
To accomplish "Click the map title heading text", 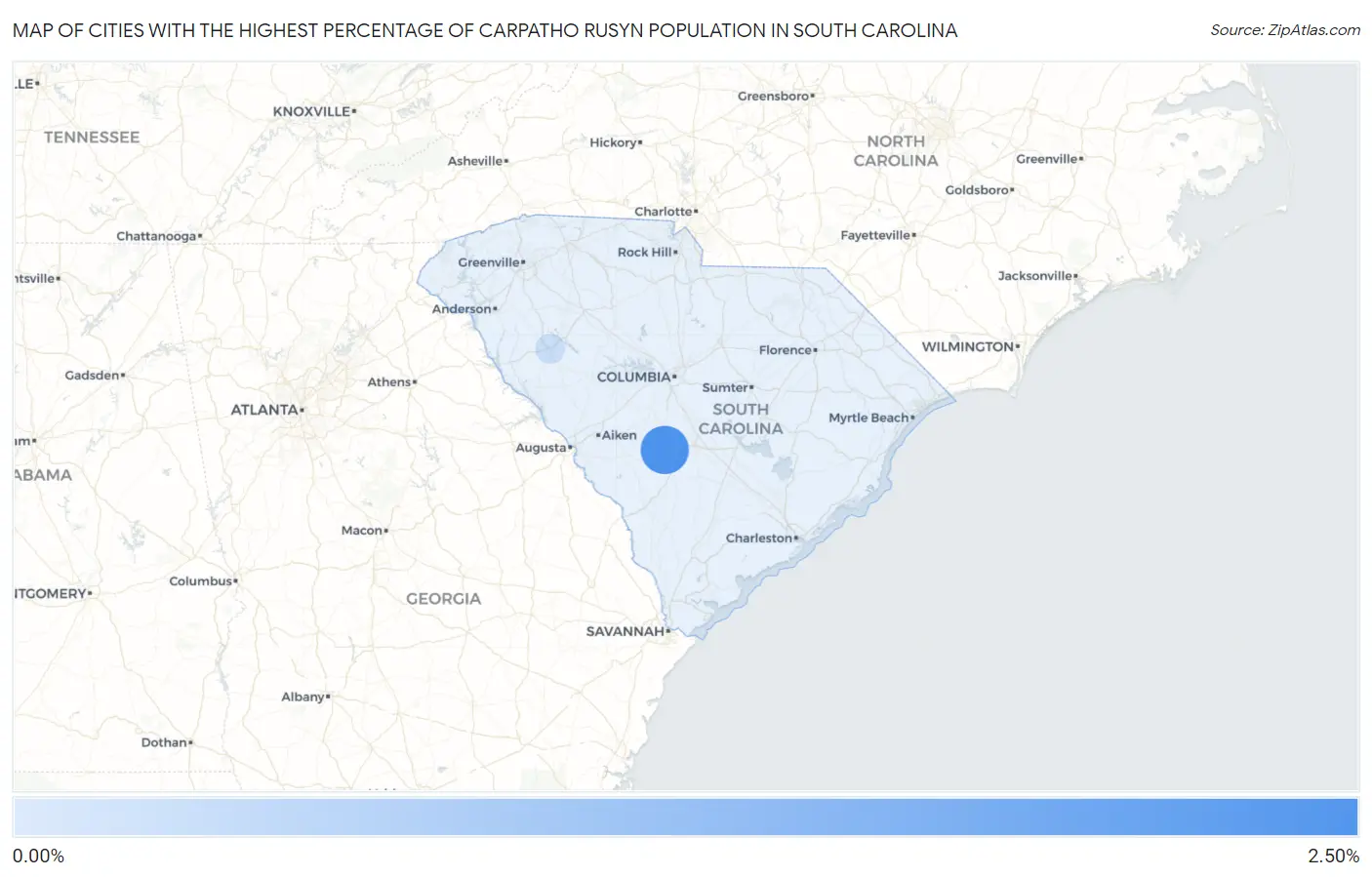I will coord(485,30).
